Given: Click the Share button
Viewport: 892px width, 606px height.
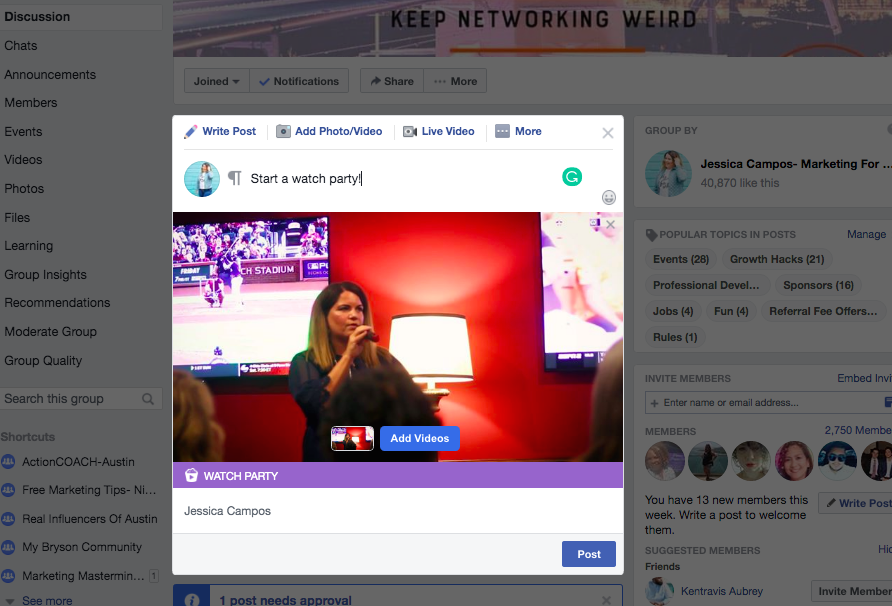Looking at the screenshot, I should [x=391, y=81].
